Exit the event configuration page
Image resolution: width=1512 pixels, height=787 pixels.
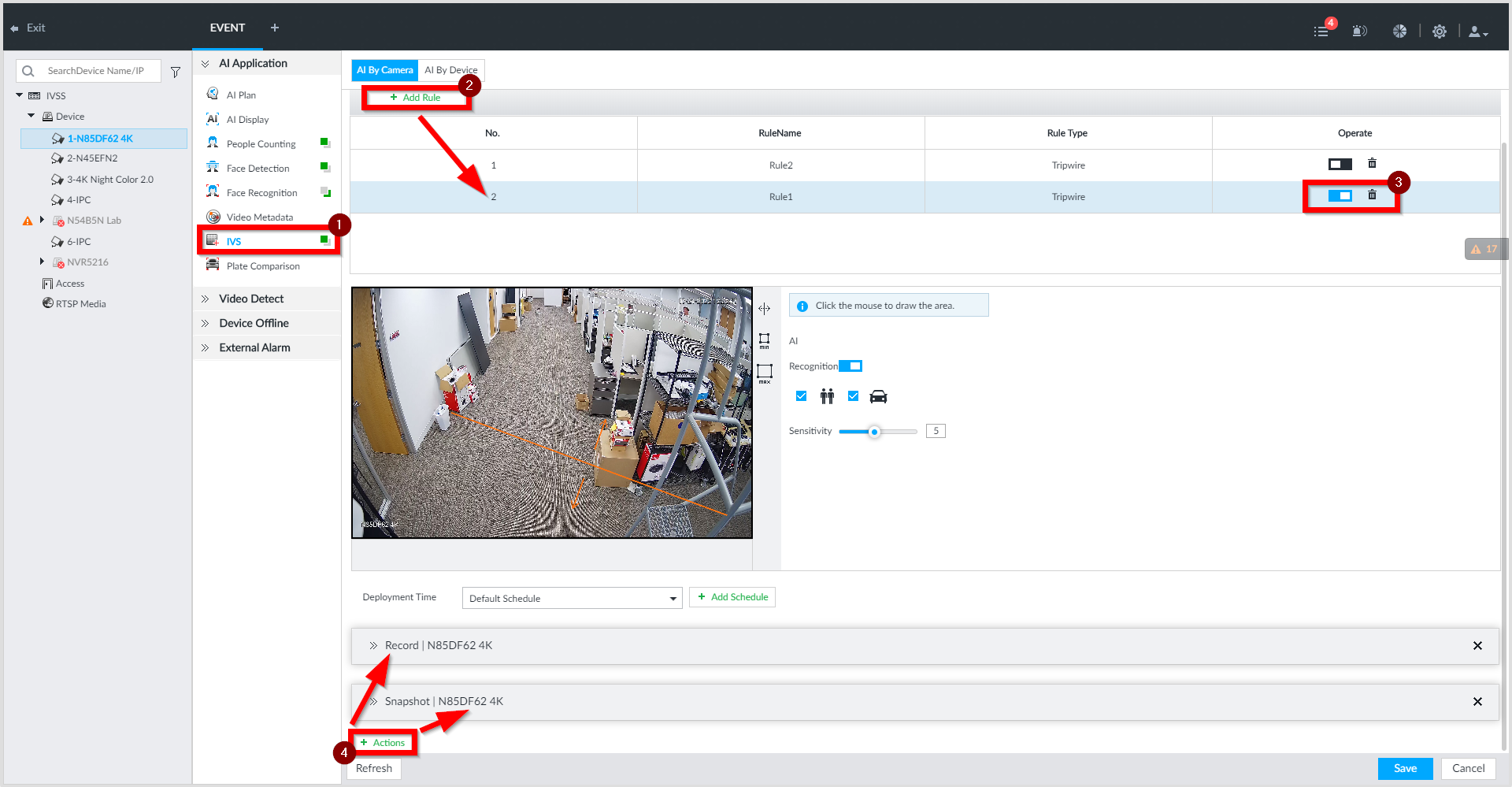[x=28, y=28]
